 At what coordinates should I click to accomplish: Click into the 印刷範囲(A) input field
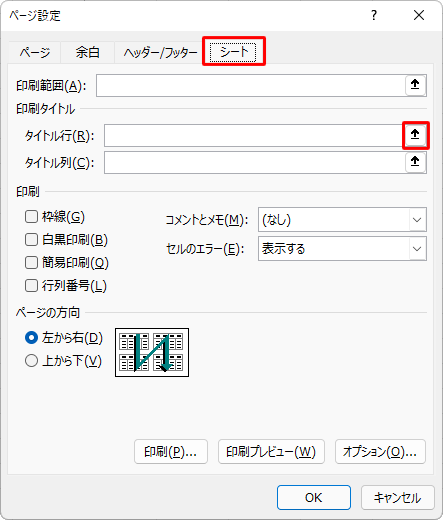(x=251, y=85)
